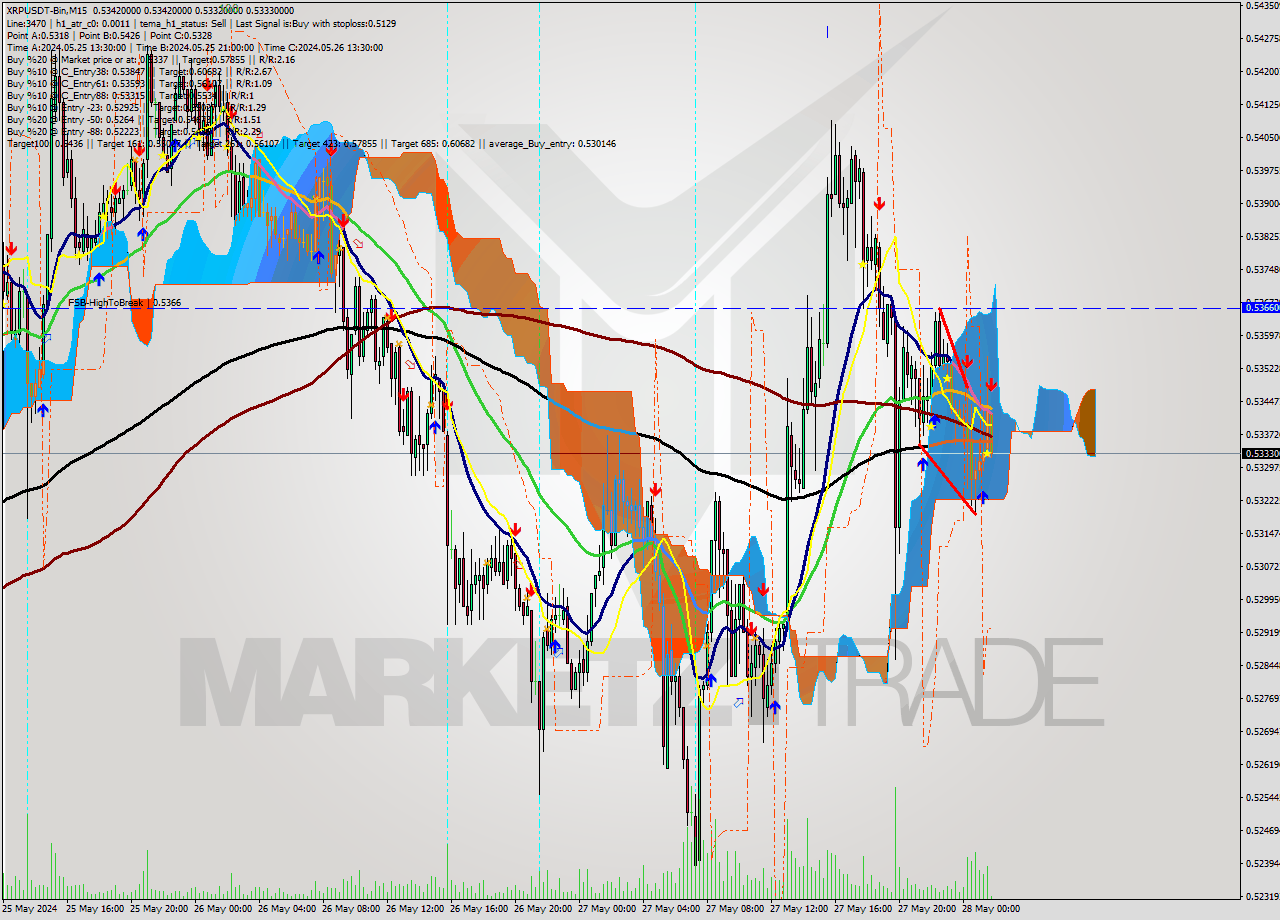The height and width of the screenshot is (920, 1280).
Task: Click the '26 May 00:00' time axis label
Action: 224,908
